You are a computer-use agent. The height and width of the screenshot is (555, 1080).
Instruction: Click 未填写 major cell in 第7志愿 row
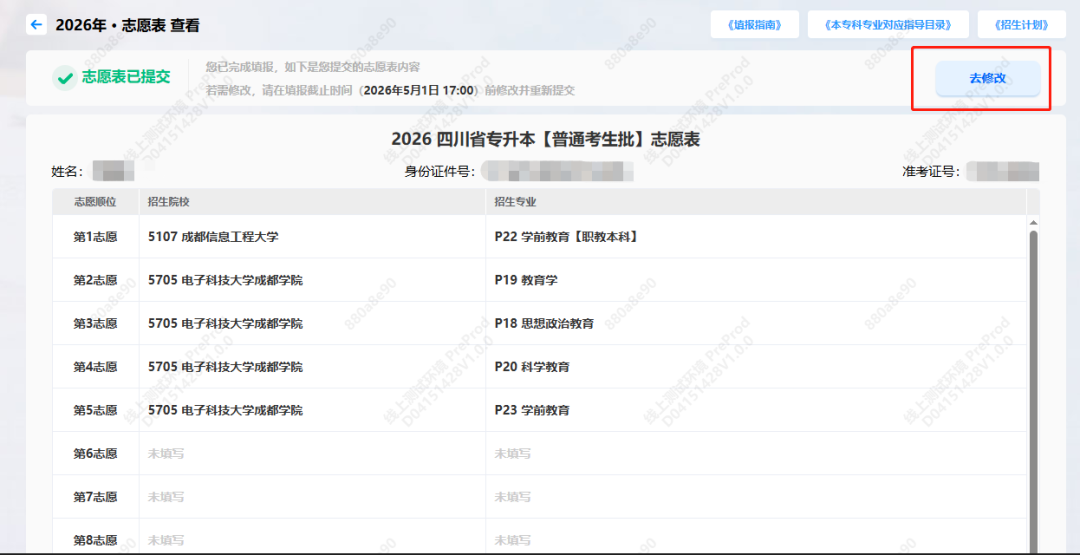click(x=756, y=497)
